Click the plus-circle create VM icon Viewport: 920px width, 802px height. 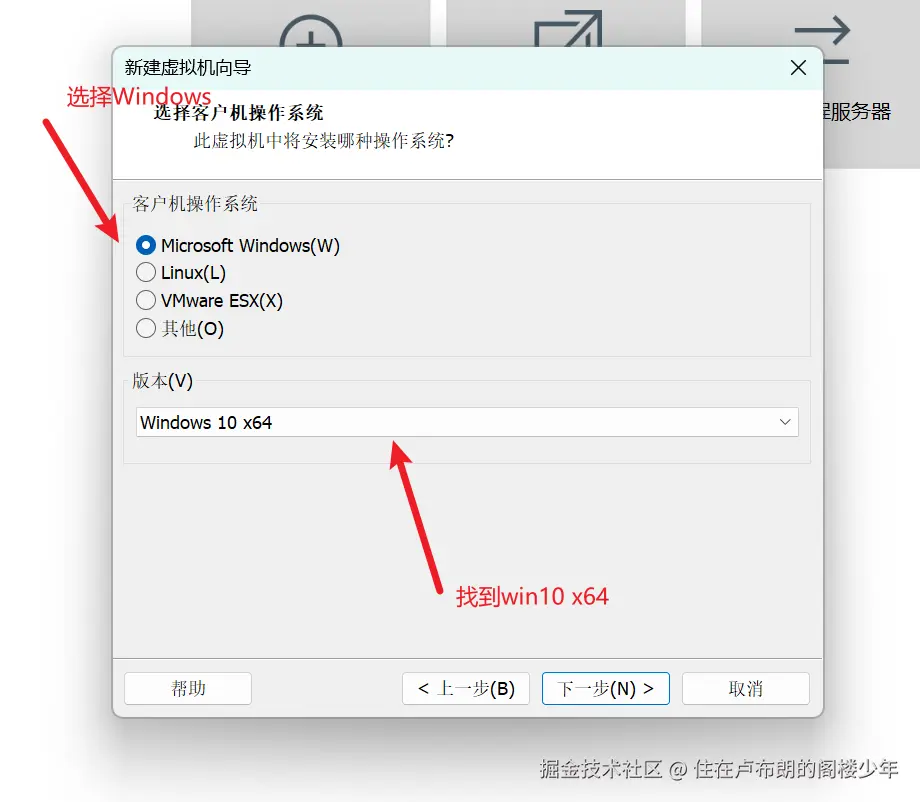pos(311,31)
